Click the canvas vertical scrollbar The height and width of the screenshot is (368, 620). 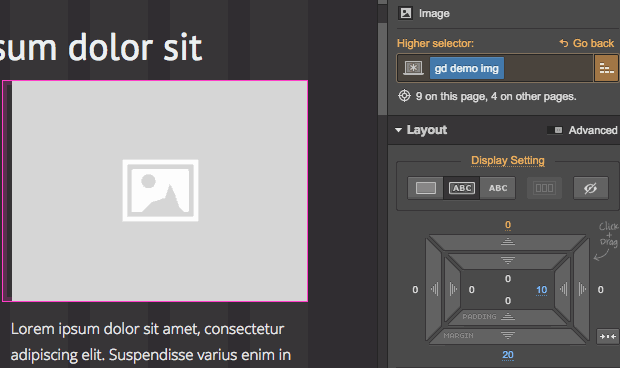pos(382,67)
